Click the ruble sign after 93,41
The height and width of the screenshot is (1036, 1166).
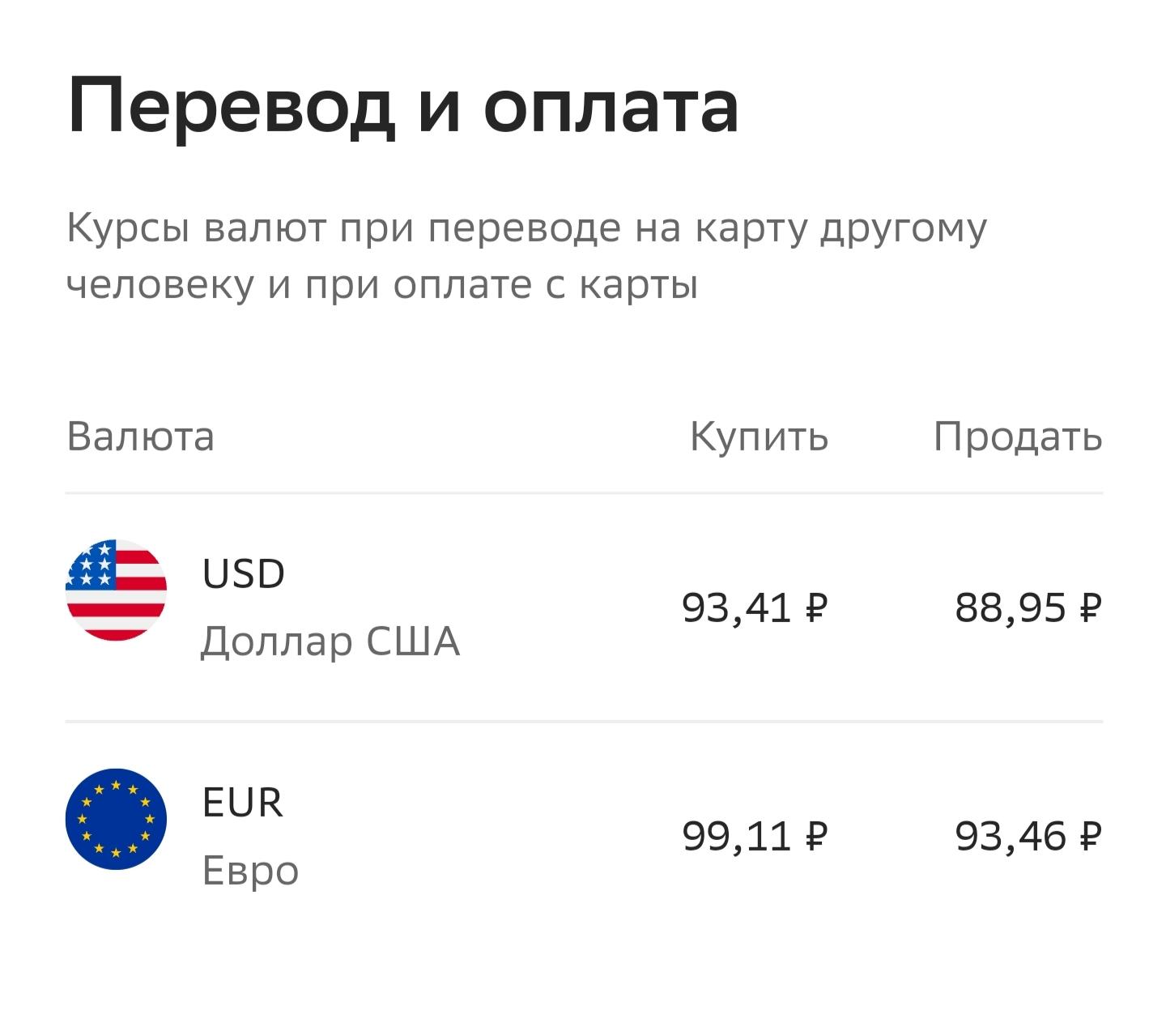point(817,608)
